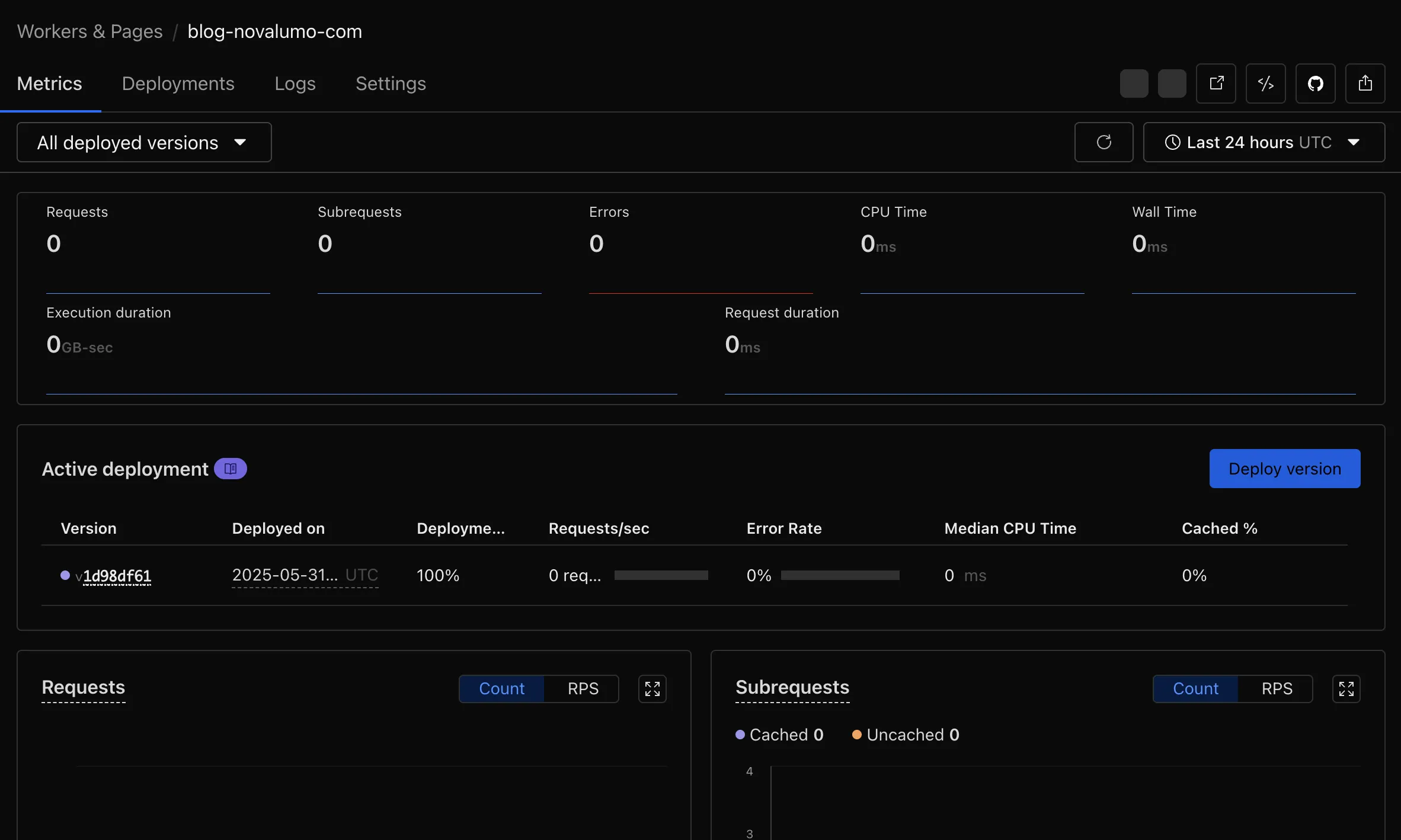Select Count view for Requests chart
Image resolution: width=1401 pixels, height=840 pixels.
[x=501, y=689]
